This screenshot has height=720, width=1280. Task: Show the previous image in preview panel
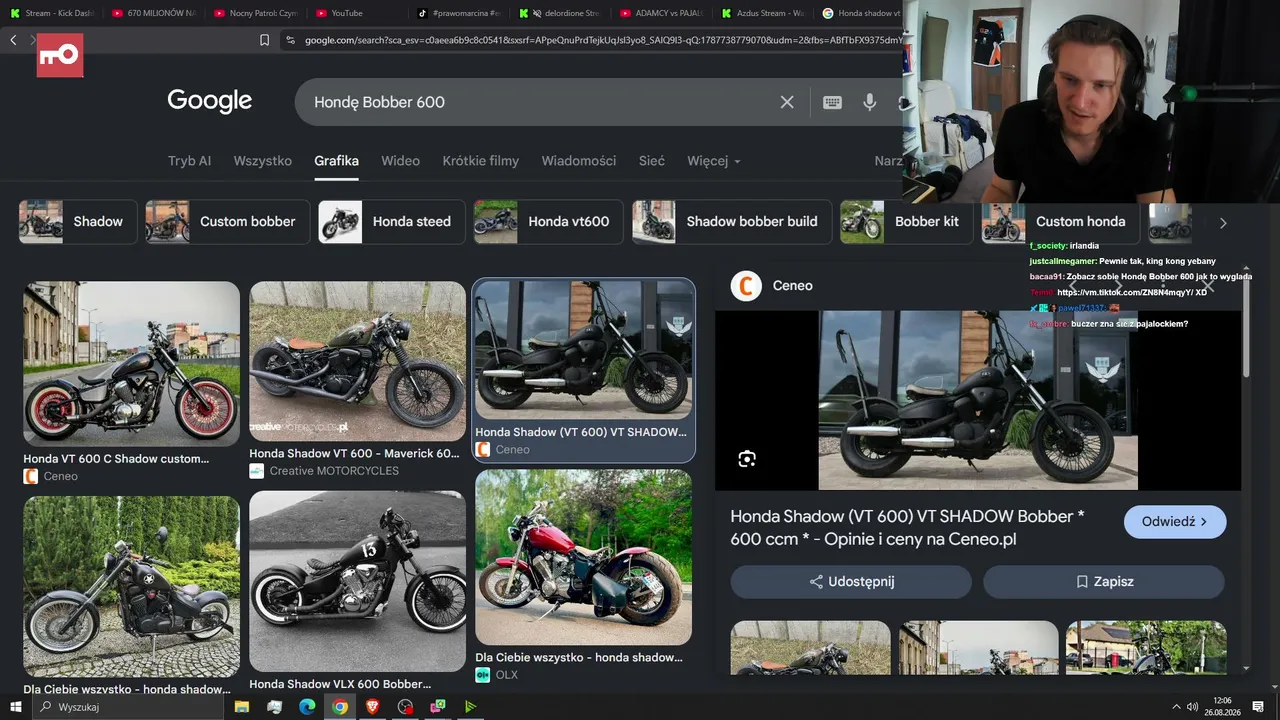[1072, 287]
